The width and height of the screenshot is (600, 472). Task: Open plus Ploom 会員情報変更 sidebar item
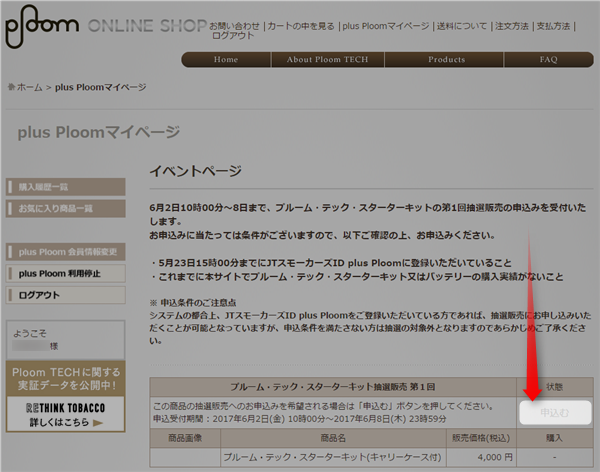coord(65,252)
